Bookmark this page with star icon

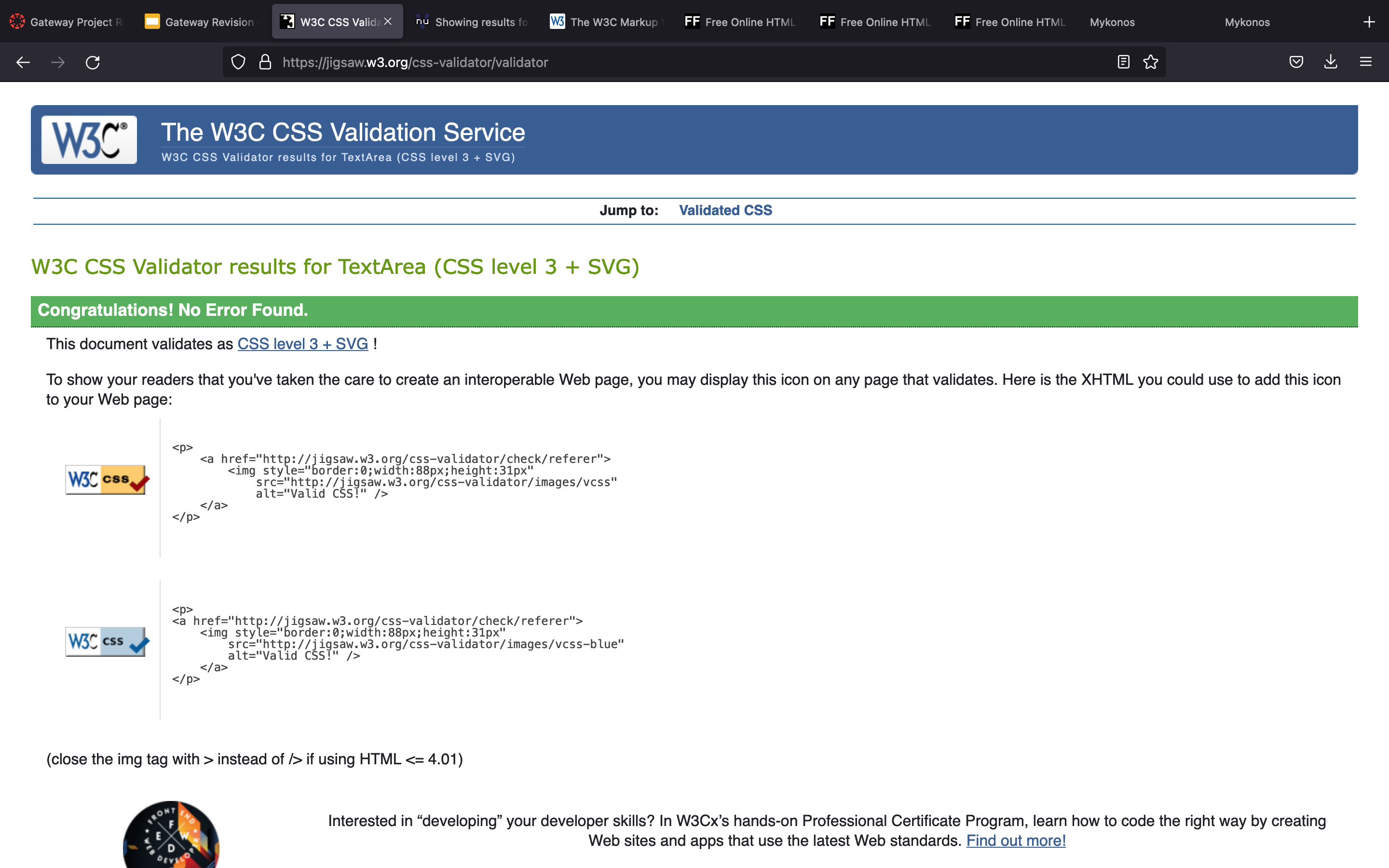pos(1150,62)
